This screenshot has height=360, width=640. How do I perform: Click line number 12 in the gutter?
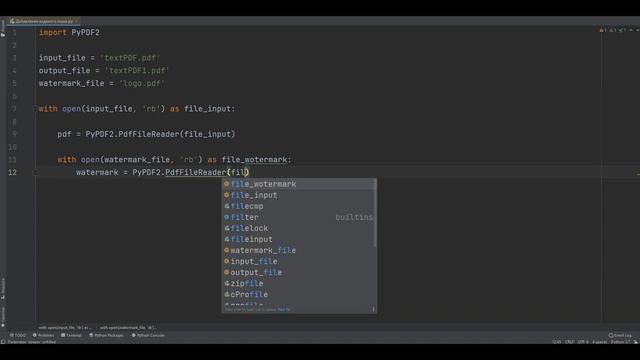[12, 172]
